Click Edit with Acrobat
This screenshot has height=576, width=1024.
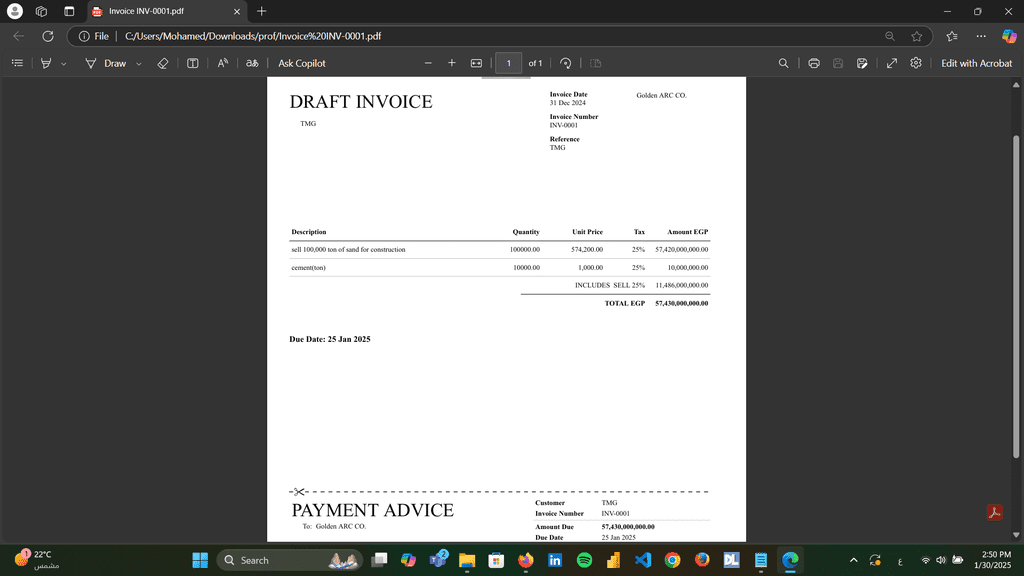(976, 63)
